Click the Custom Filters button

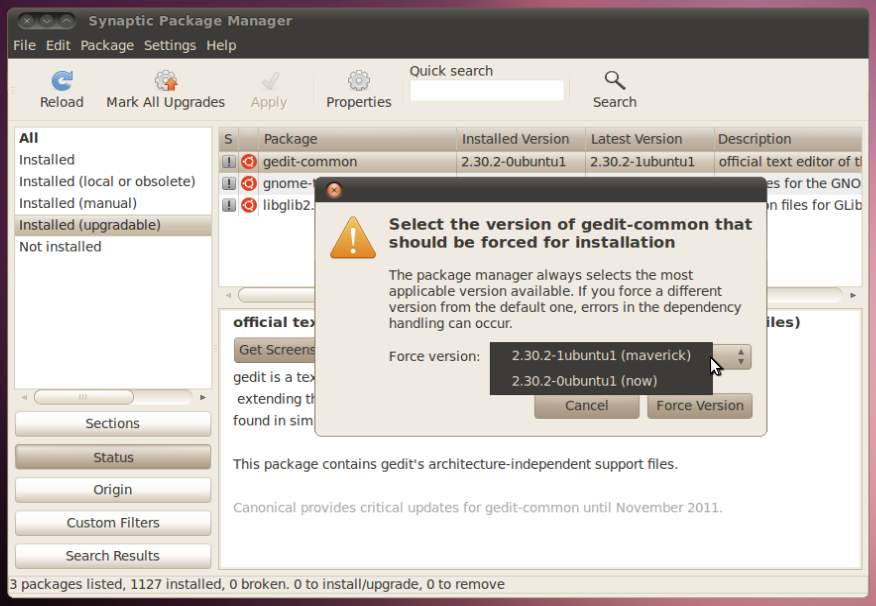pos(113,523)
